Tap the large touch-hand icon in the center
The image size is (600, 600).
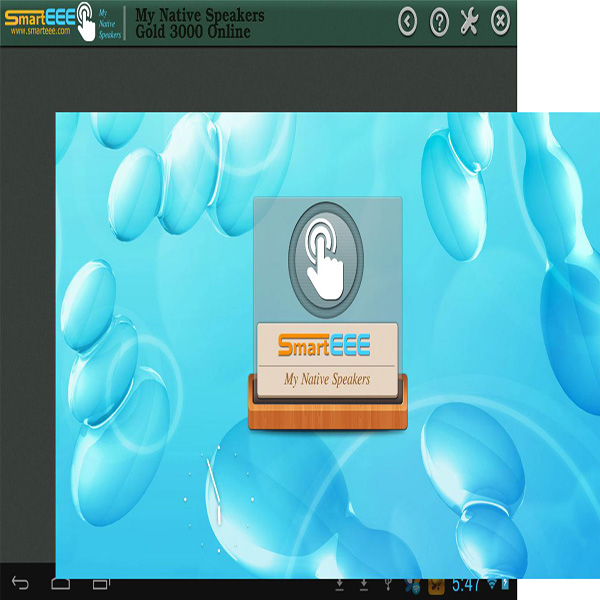(x=327, y=255)
